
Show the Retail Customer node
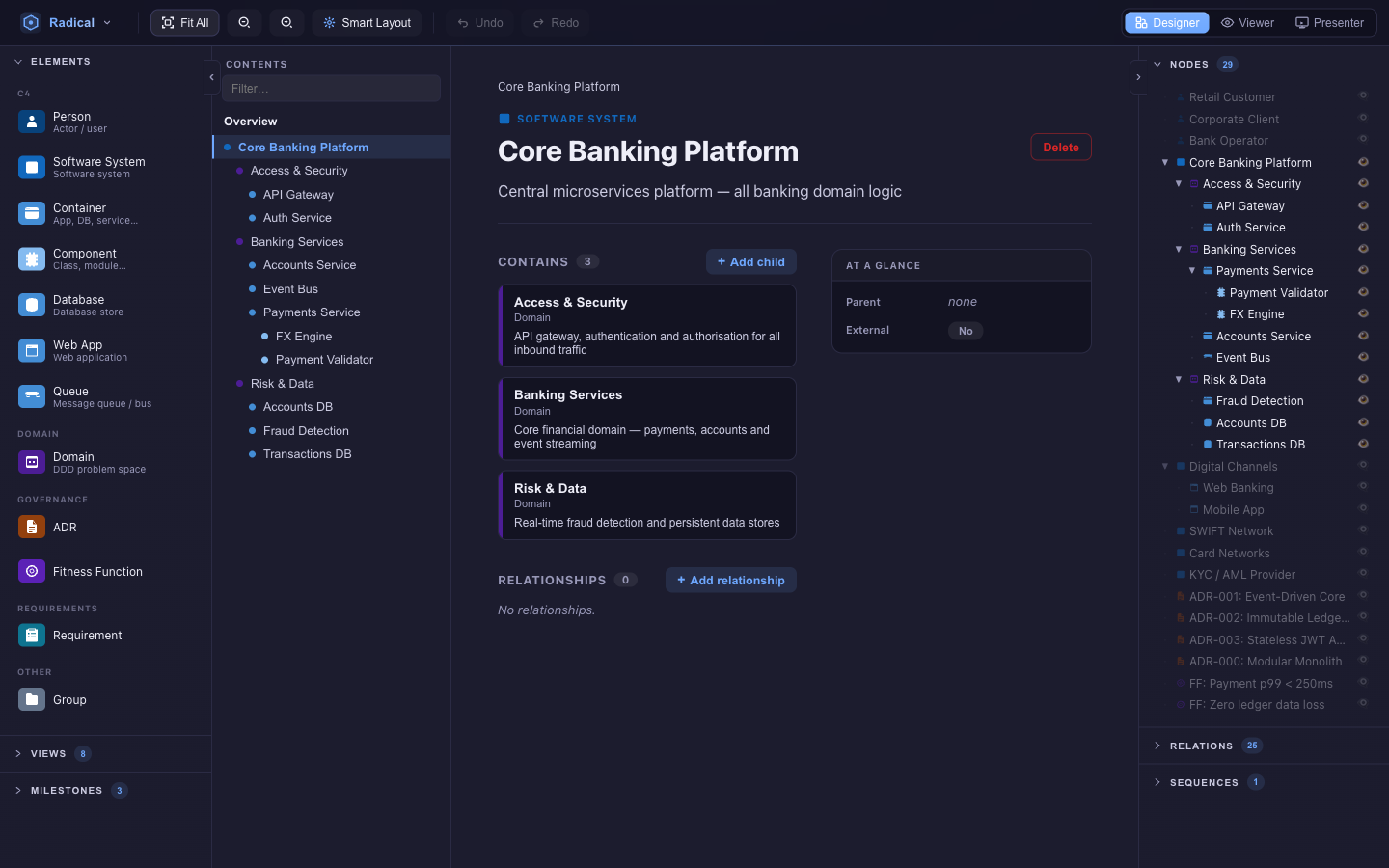tap(1363, 95)
